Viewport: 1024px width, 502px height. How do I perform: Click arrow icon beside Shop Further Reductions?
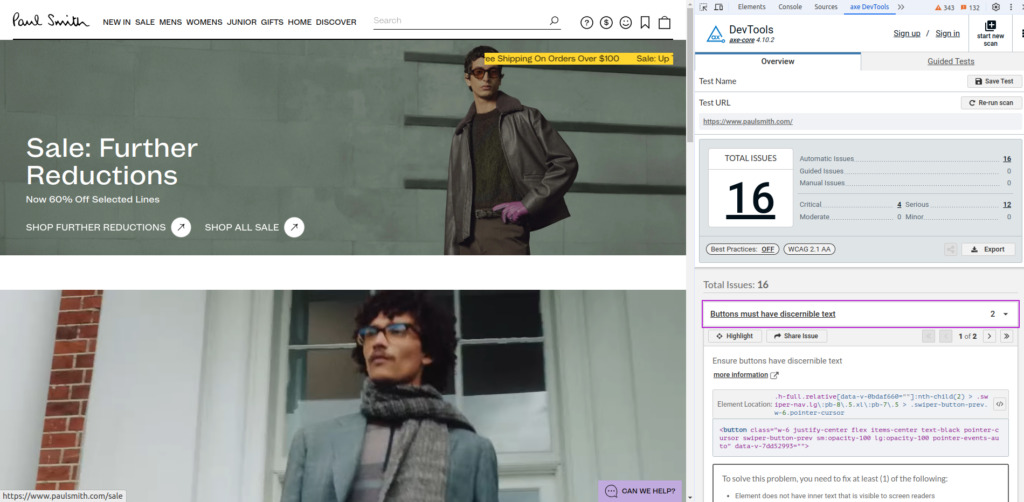coord(181,227)
